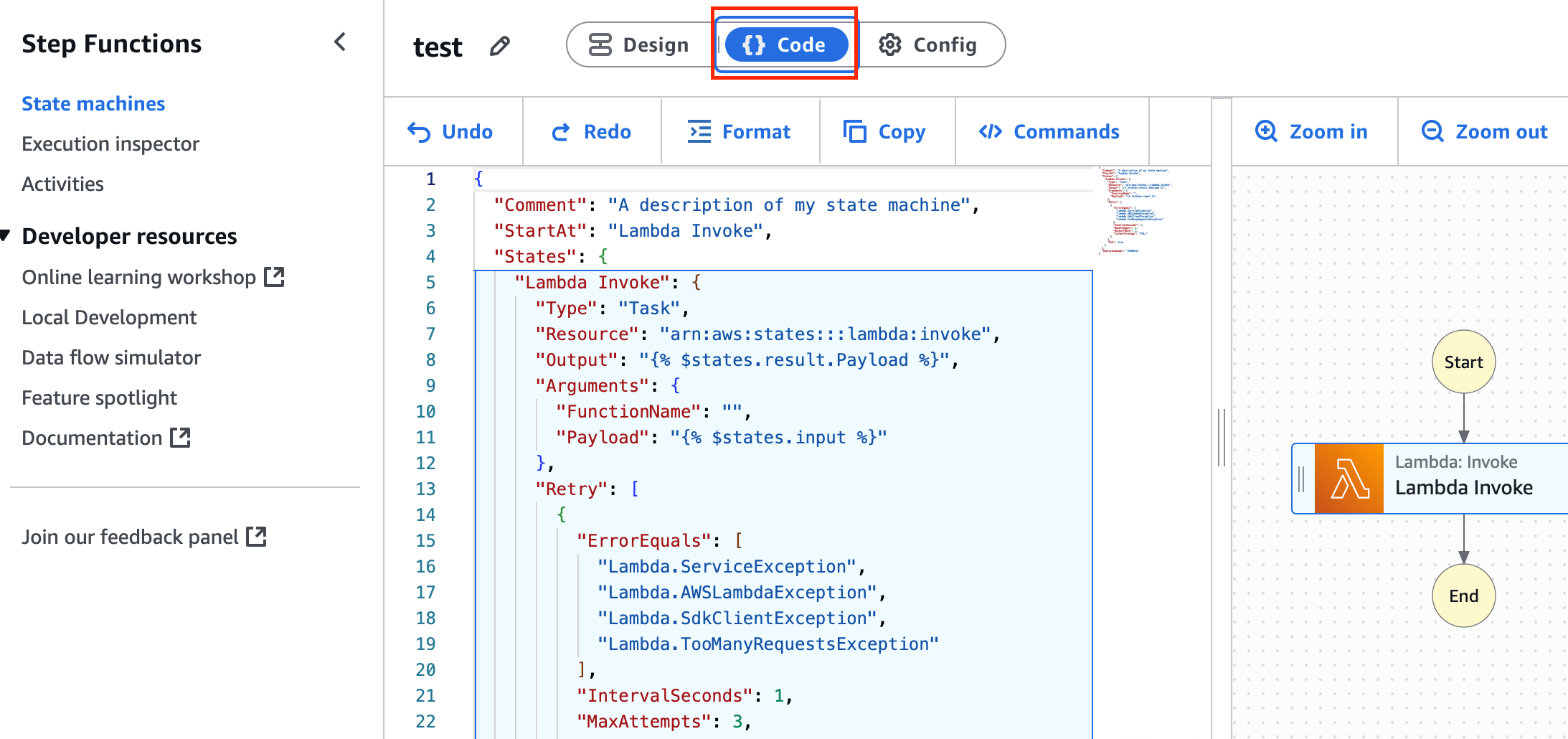Open the Data flow simulator
The width and height of the screenshot is (1568, 739).
[111, 358]
